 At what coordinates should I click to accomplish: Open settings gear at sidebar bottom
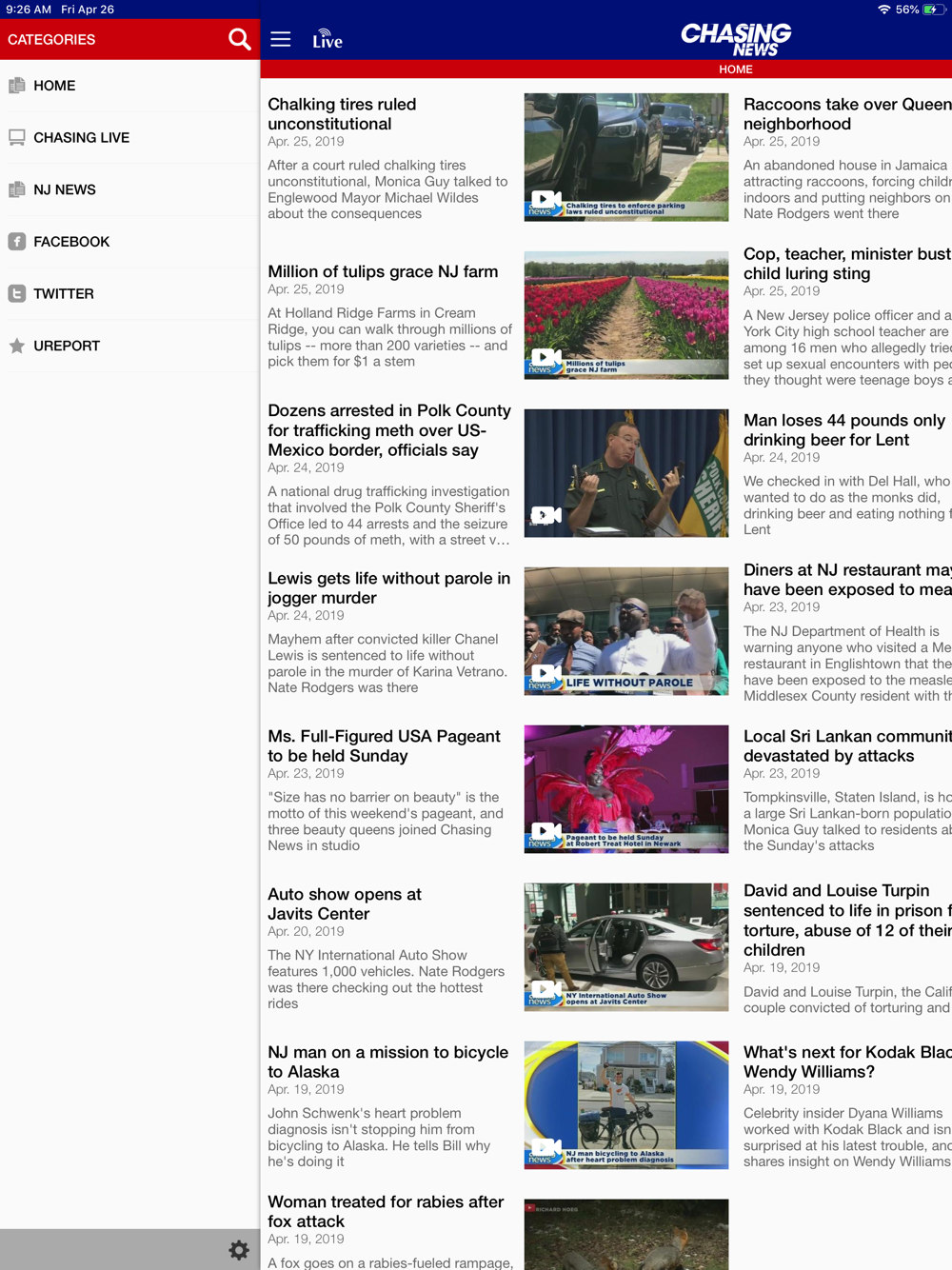(239, 1250)
